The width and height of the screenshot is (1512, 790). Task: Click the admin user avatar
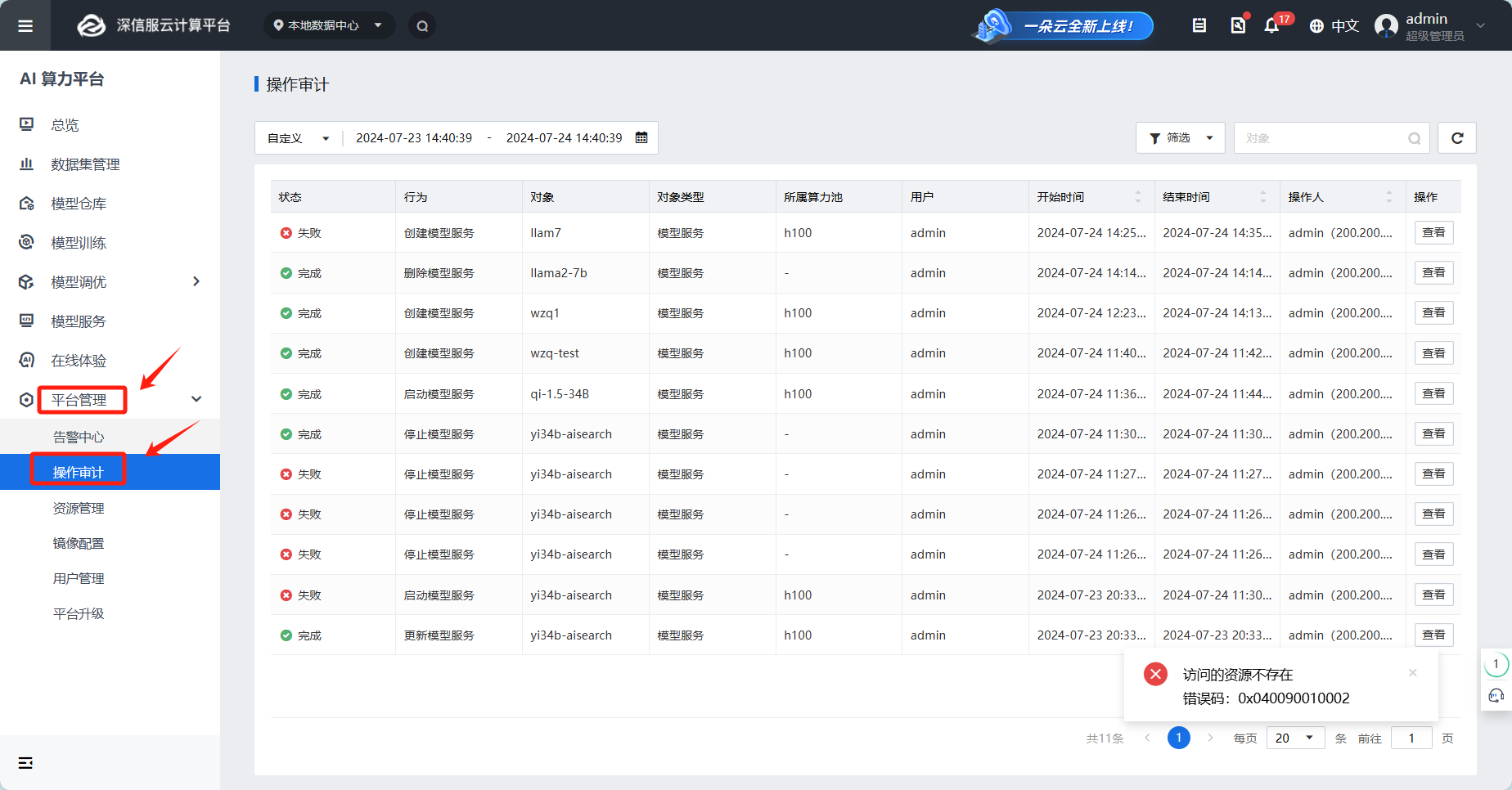tap(1386, 25)
